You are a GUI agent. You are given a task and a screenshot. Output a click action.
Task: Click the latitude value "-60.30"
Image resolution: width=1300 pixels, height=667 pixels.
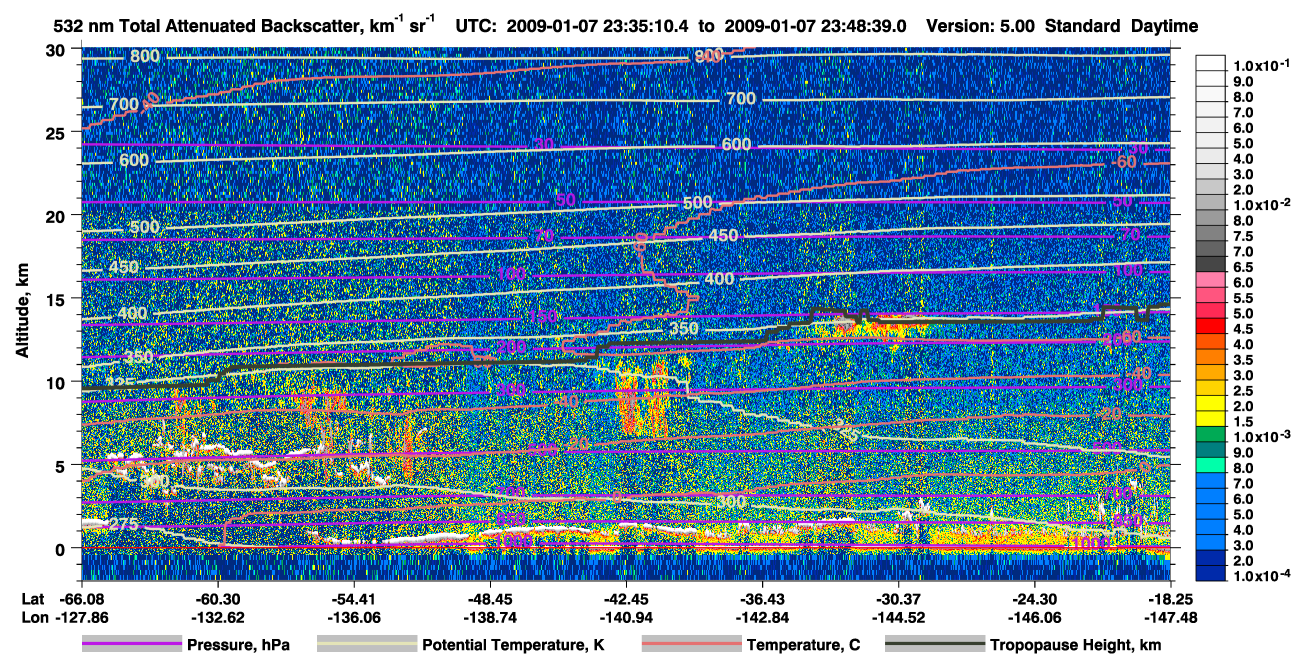click(217, 600)
